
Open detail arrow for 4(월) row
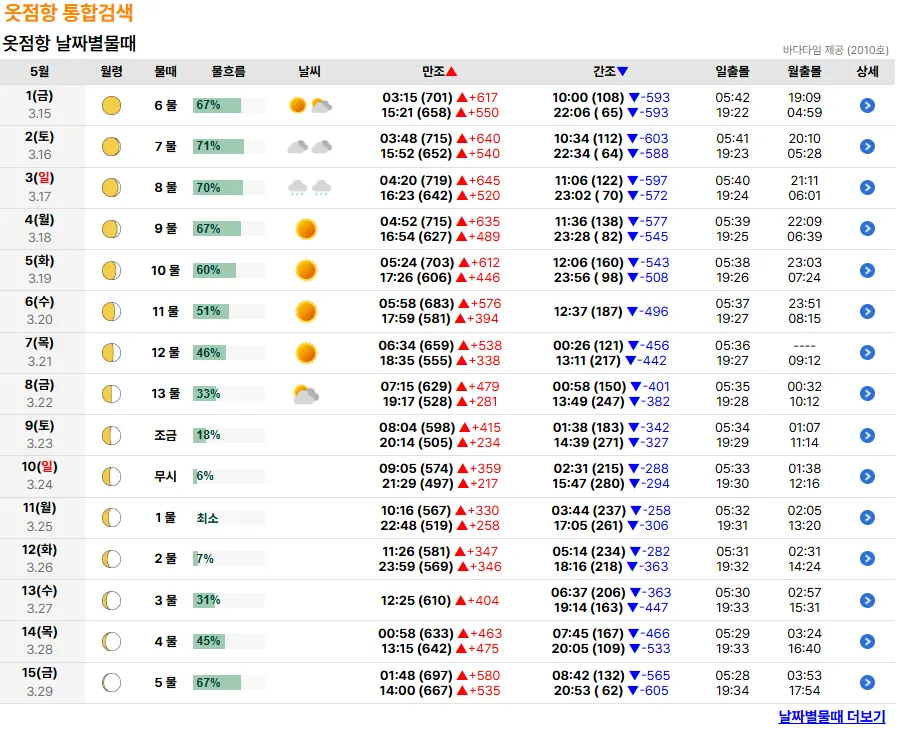click(x=867, y=228)
